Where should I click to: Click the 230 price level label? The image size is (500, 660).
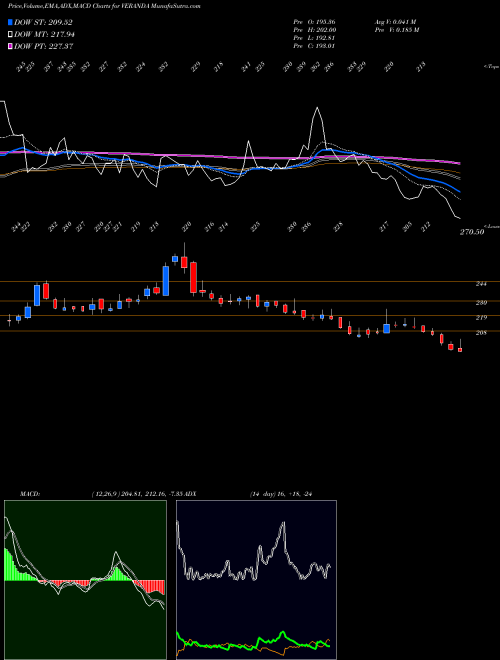point(481,303)
